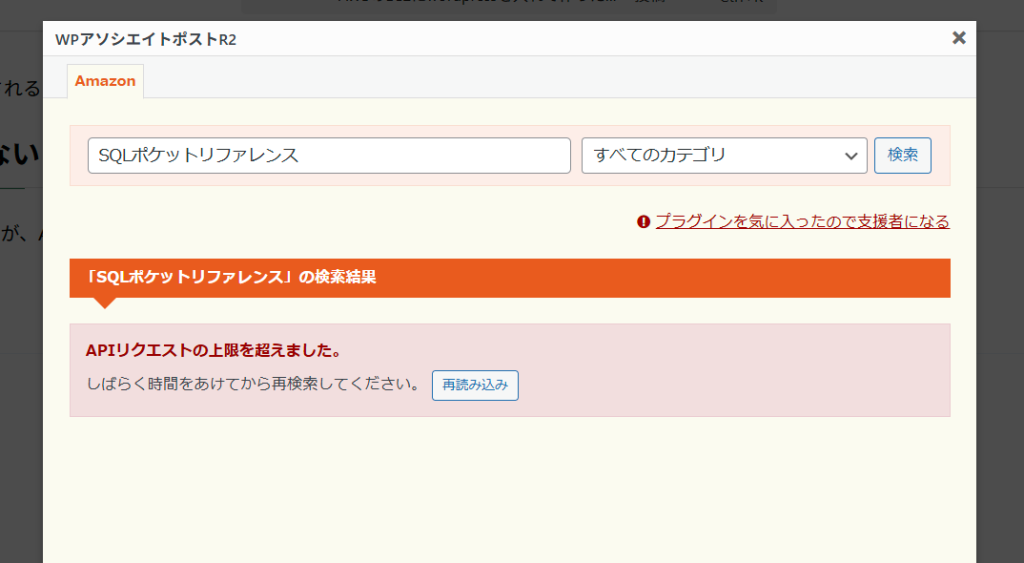Click the しばらく時間をあけてから再検索してください message
Image resolution: width=1024 pixels, height=563 pixels.
(x=254, y=383)
